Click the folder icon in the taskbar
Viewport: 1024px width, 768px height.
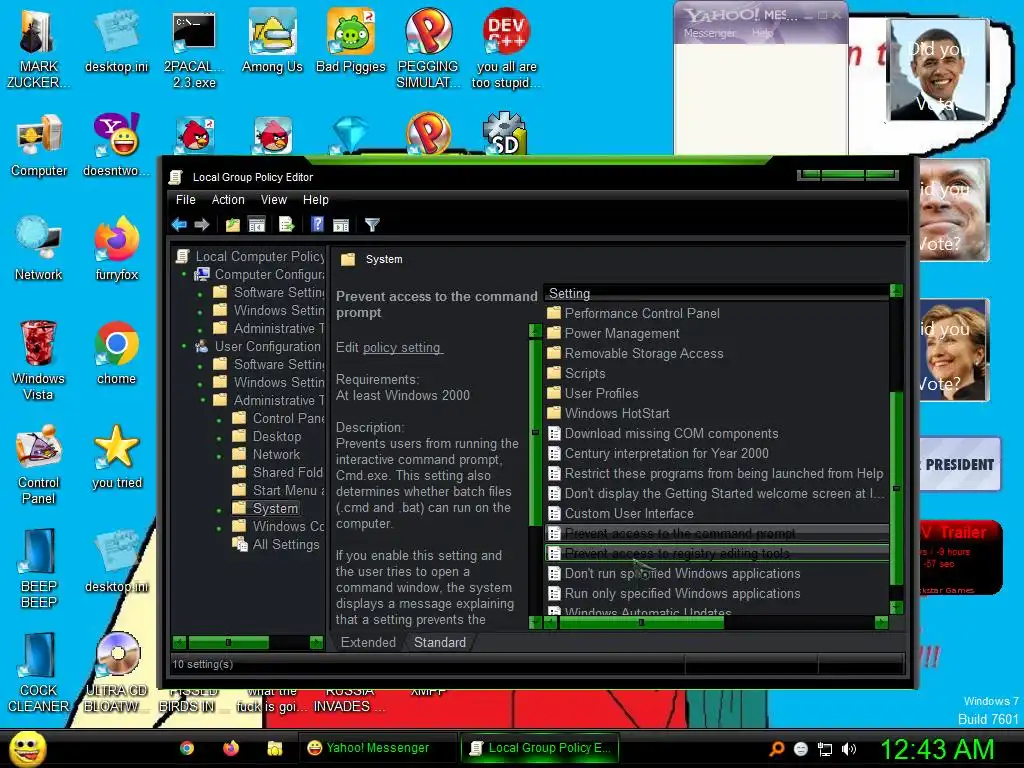(275, 748)
